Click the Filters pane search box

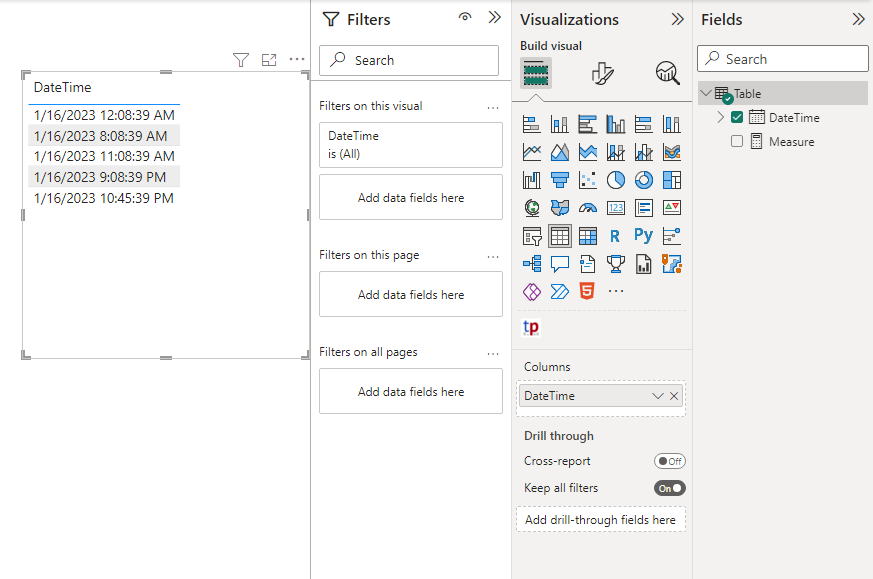pos(409,60)
